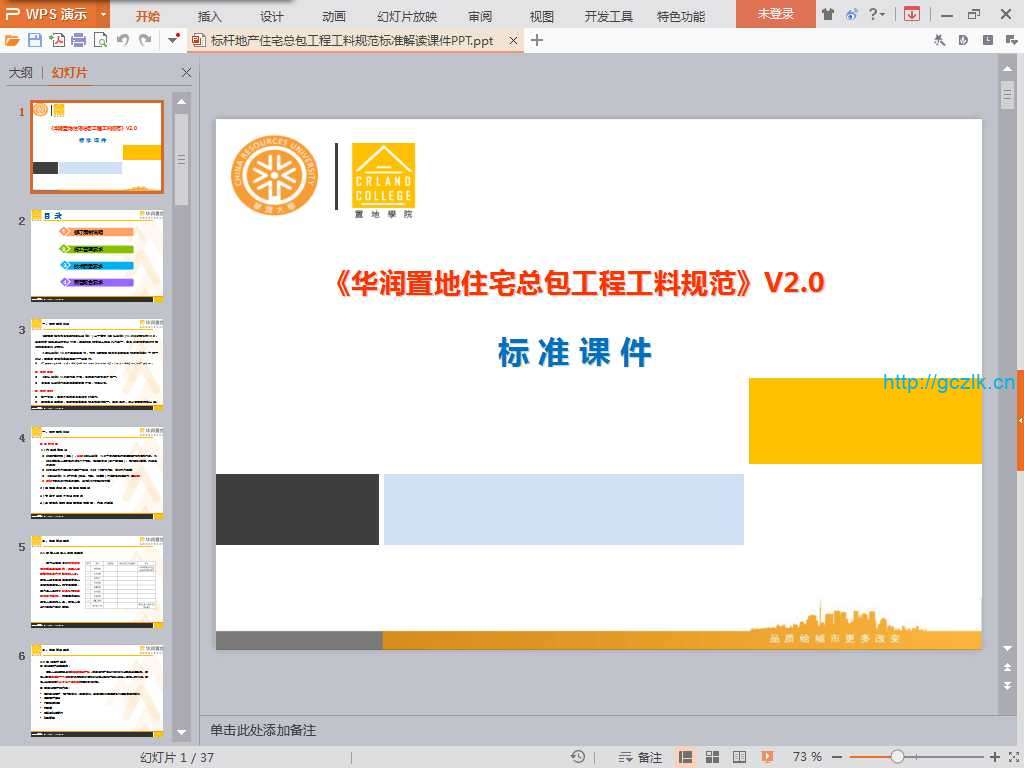The height and width of the screenshot is (768, 1024).
Task: Click the export to PDF icon
Action: click(57, 40)
